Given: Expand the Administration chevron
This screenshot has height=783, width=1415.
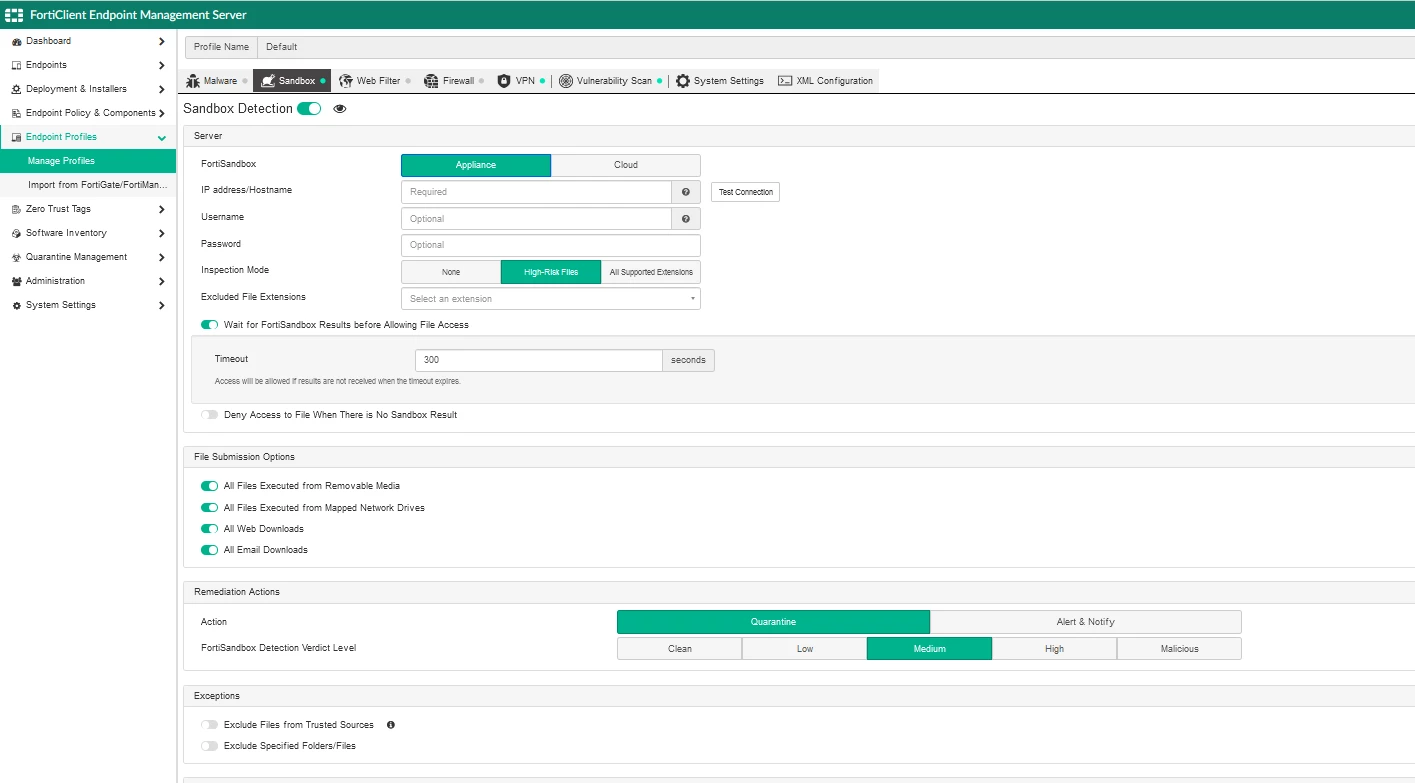Looking at the screenshot, I should pyautogui.click(x=162, y=281).
